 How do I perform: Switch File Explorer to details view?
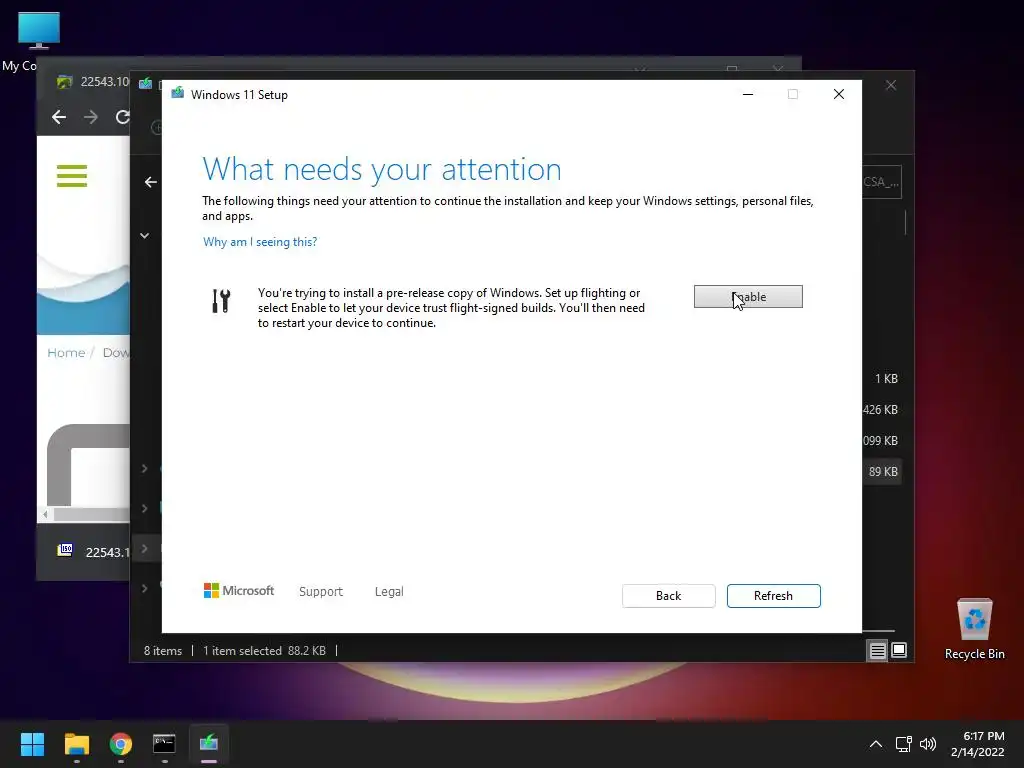click(877, 650)
